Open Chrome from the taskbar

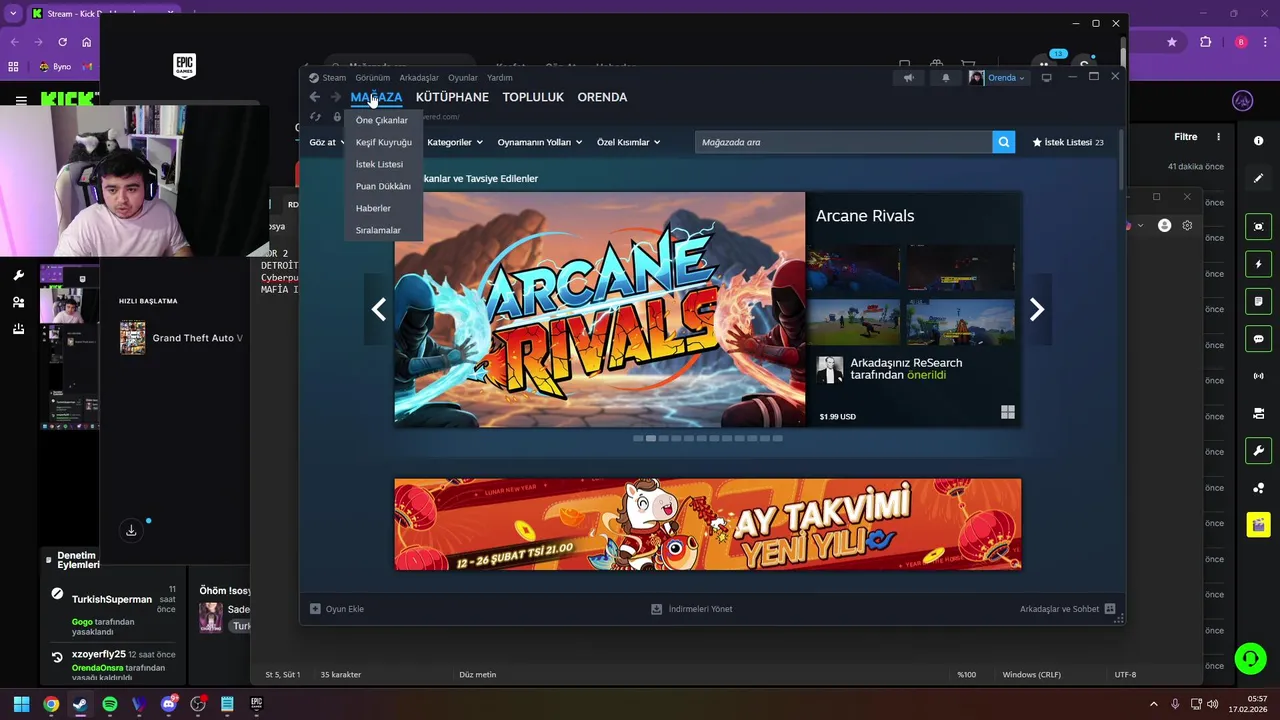51,704
